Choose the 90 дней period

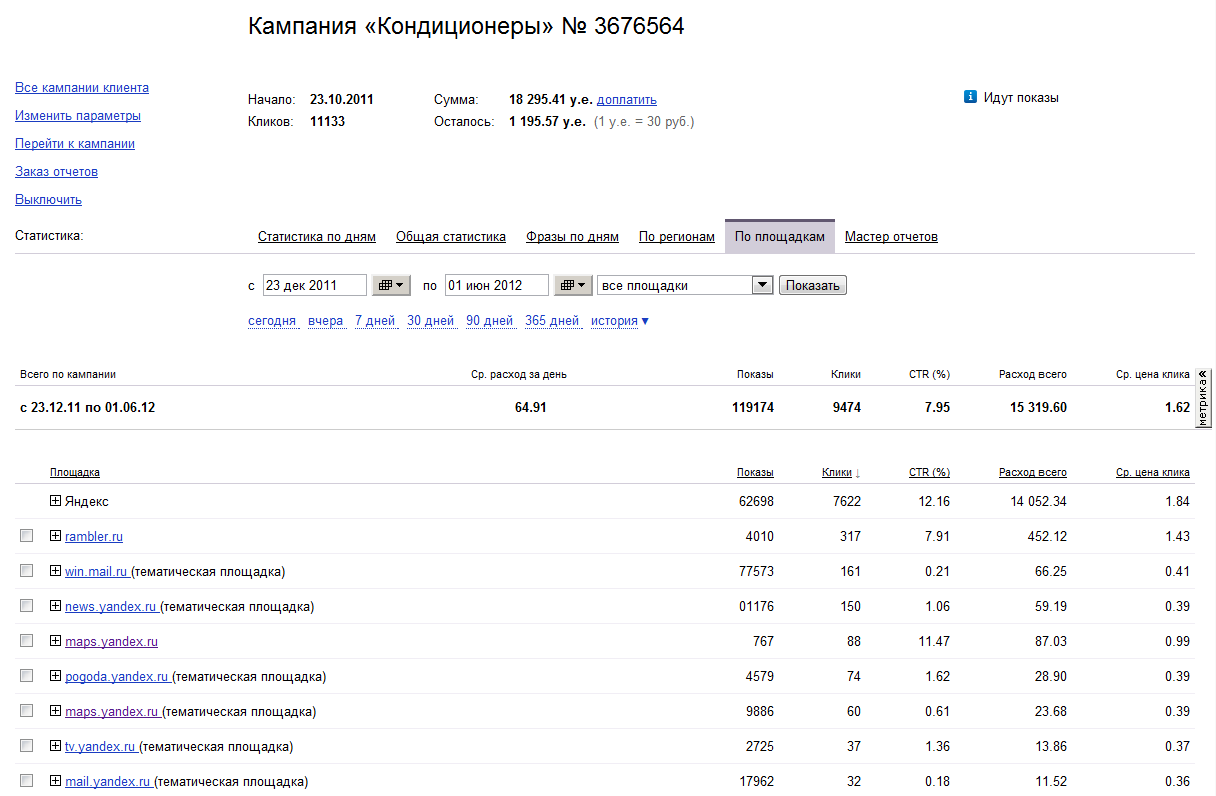pyautogui.click(x=490, y=321)
